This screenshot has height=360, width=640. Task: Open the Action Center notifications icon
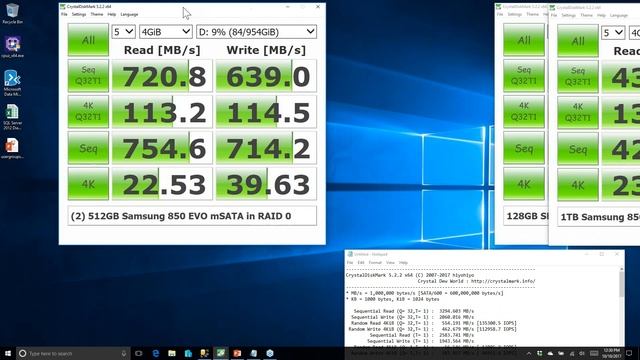point(629,353)
